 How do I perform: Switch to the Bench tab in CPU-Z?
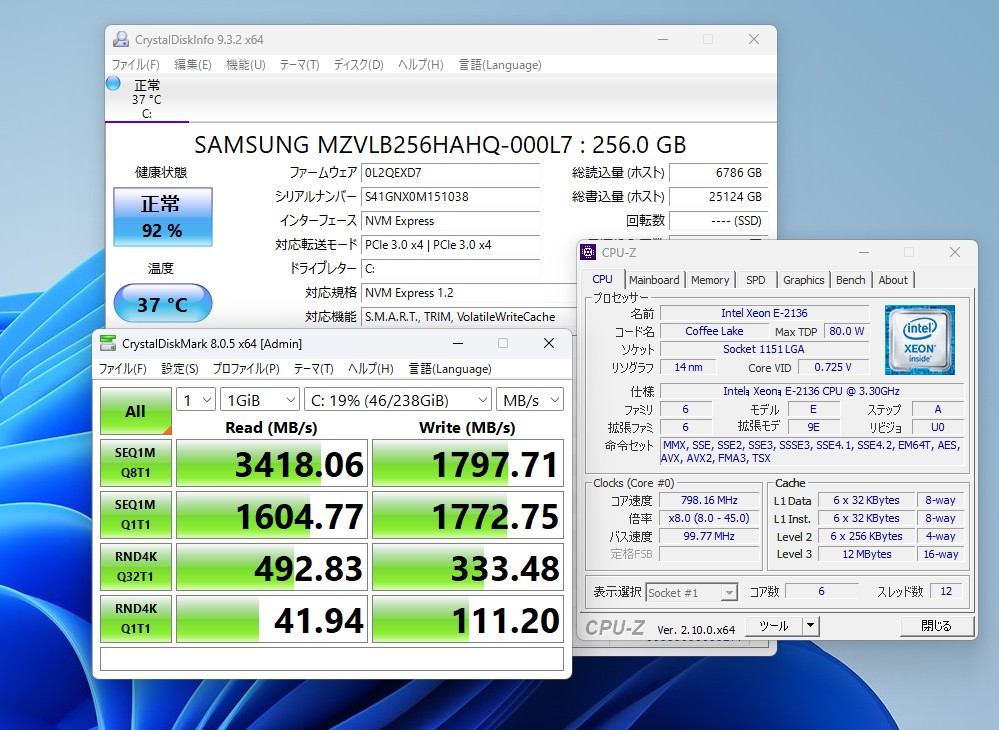tap(851, 280)
